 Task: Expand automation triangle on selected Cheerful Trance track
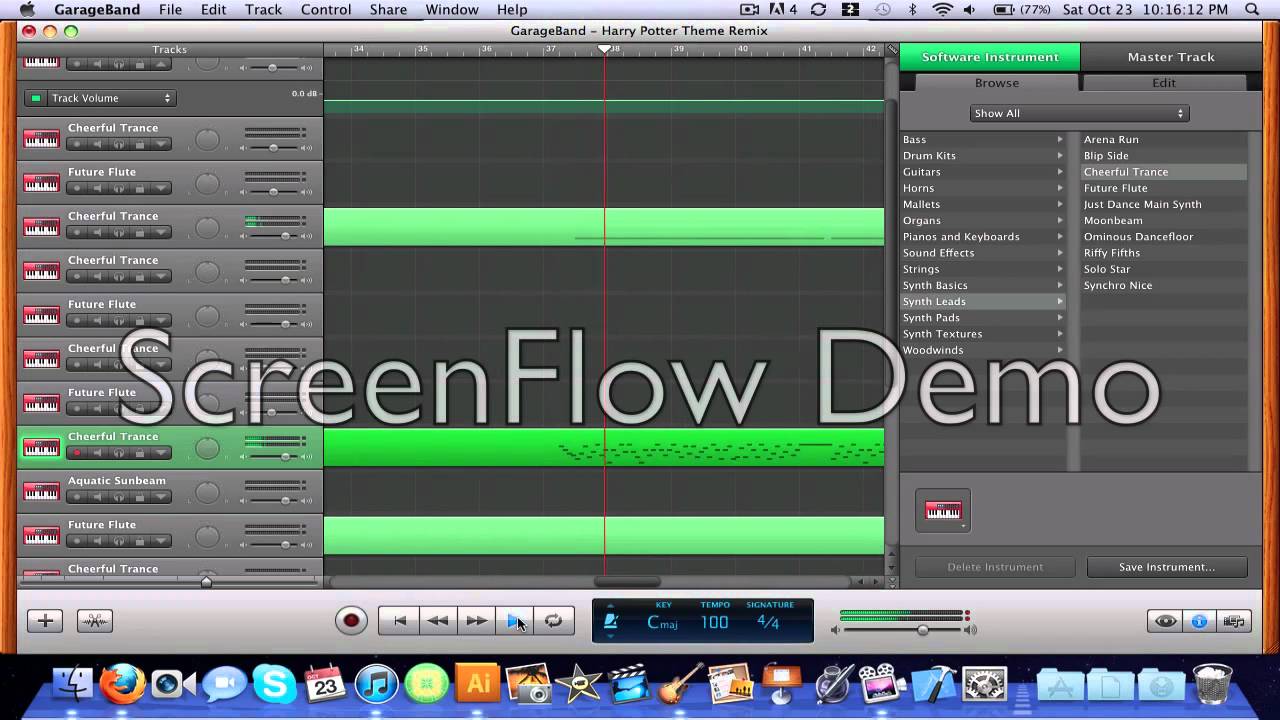[x=161, y=453]
